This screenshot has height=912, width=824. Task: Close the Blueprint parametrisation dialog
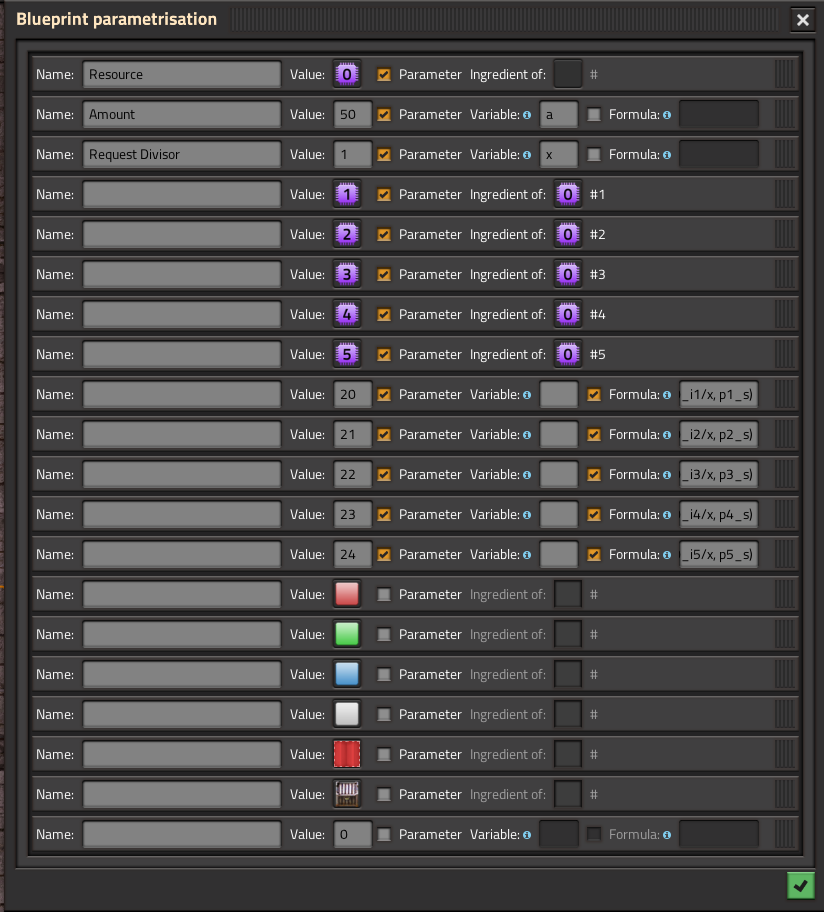pos(802,20)
